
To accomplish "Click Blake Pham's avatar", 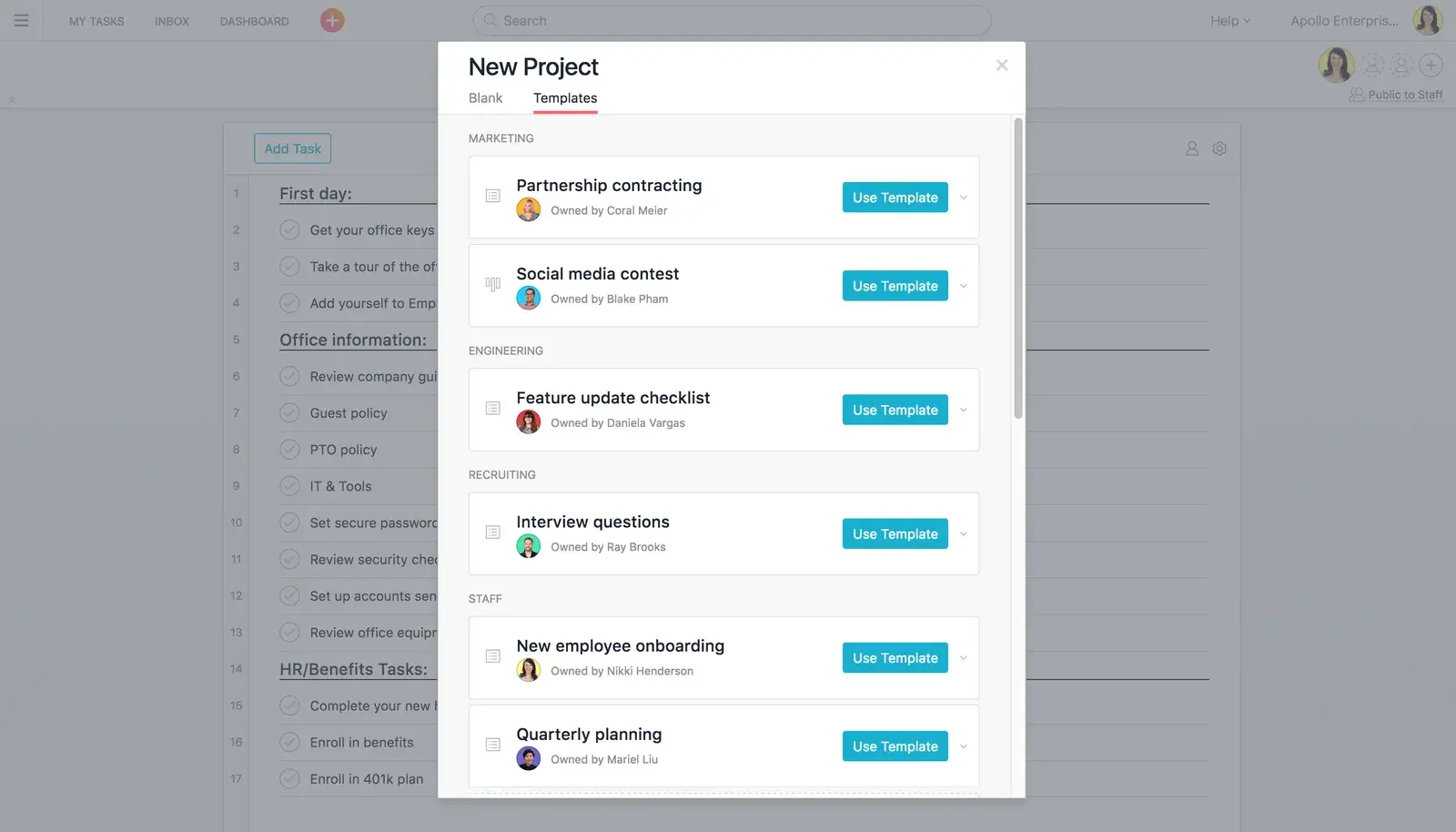I will (529, 299).
